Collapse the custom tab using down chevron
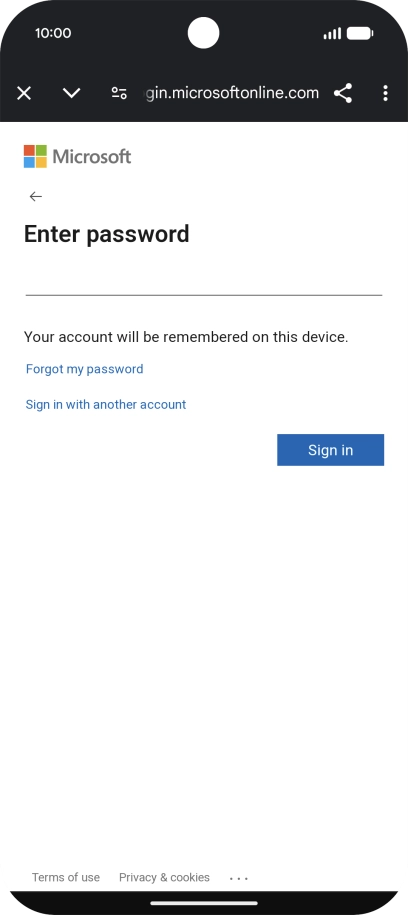Screen dimensions: 408x915 (71, 93)
